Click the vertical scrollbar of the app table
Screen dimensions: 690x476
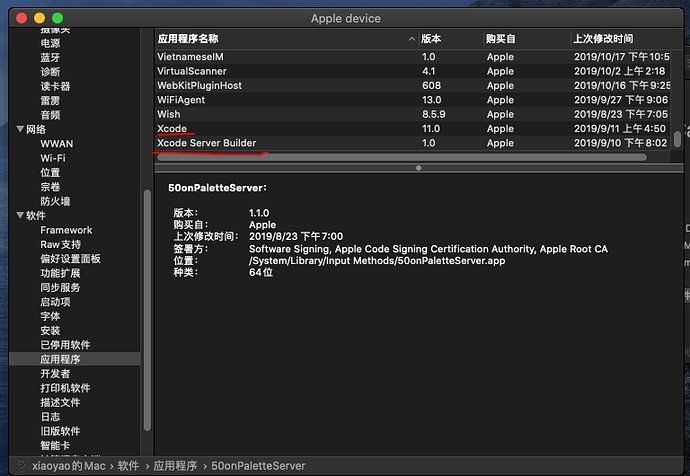click(x=677, y=139)
